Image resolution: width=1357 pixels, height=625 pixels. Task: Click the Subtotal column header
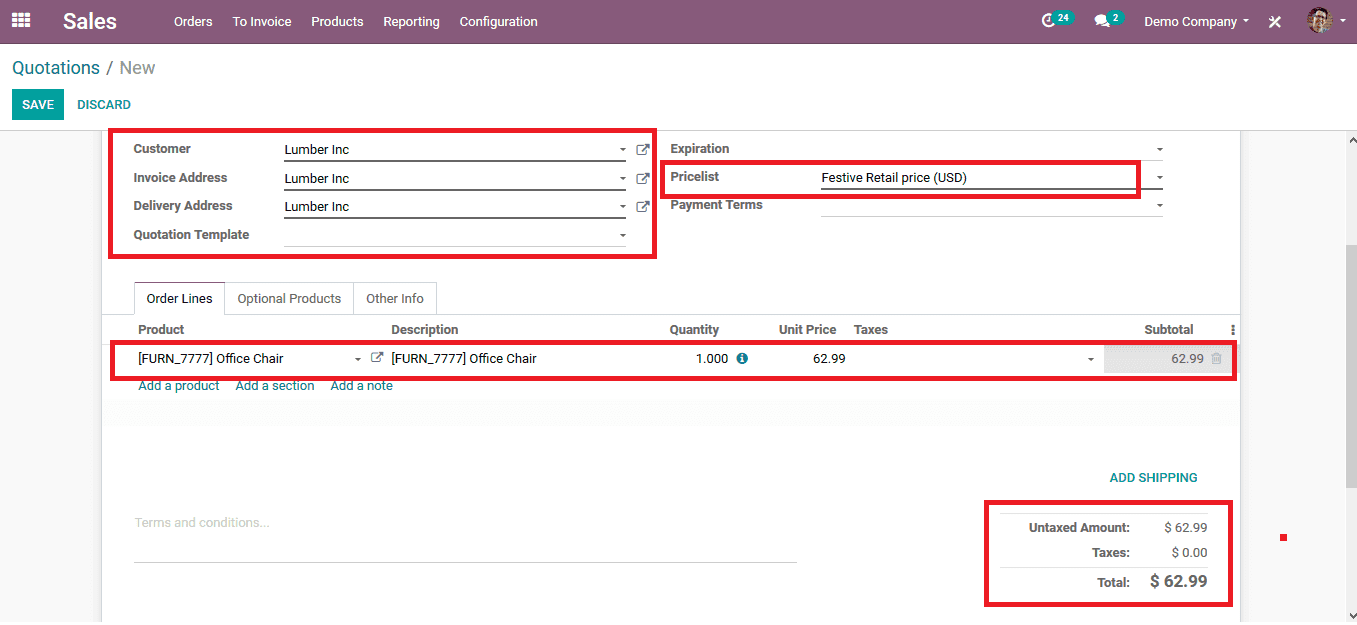[1169, 330]
